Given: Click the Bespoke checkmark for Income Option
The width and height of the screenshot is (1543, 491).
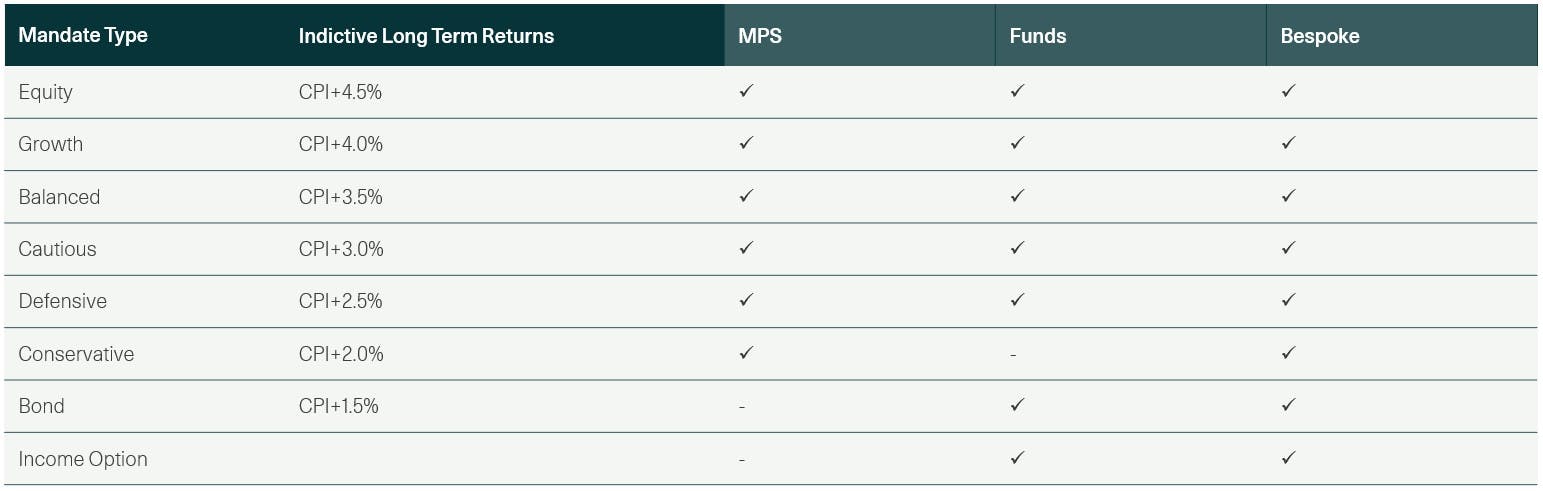Looking at the screenshot, I should 1288,458.
